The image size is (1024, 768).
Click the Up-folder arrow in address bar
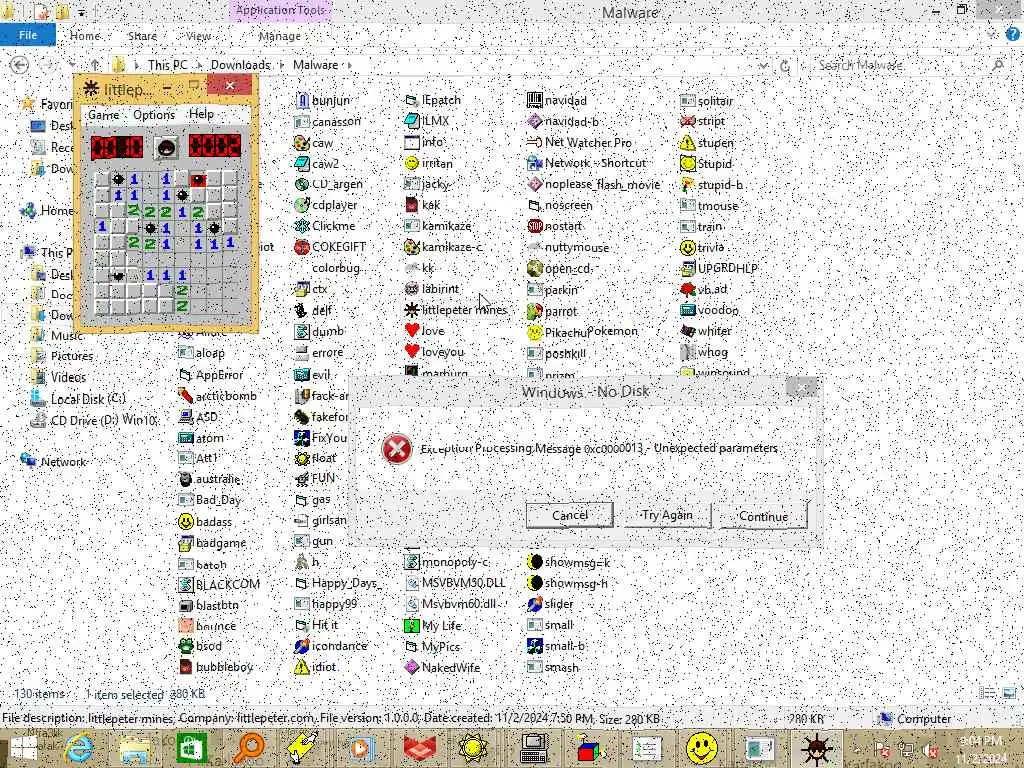point(95,65)
